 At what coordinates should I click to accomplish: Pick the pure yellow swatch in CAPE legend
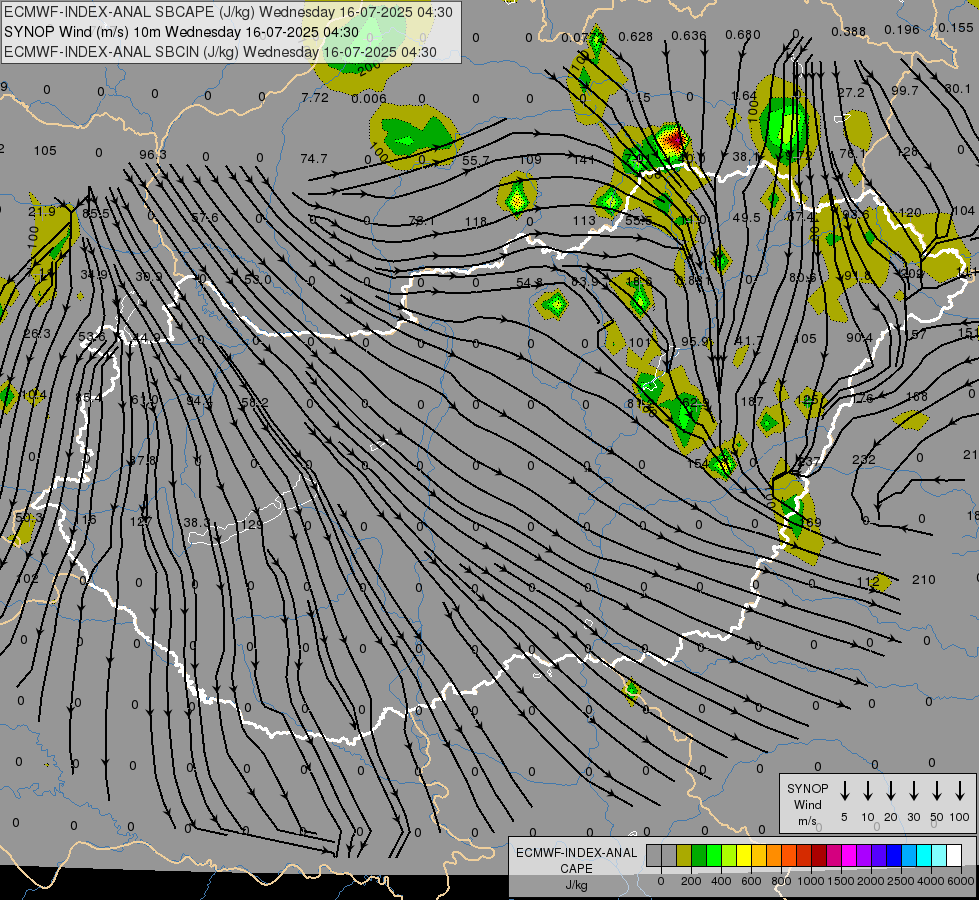pos(744,856)
